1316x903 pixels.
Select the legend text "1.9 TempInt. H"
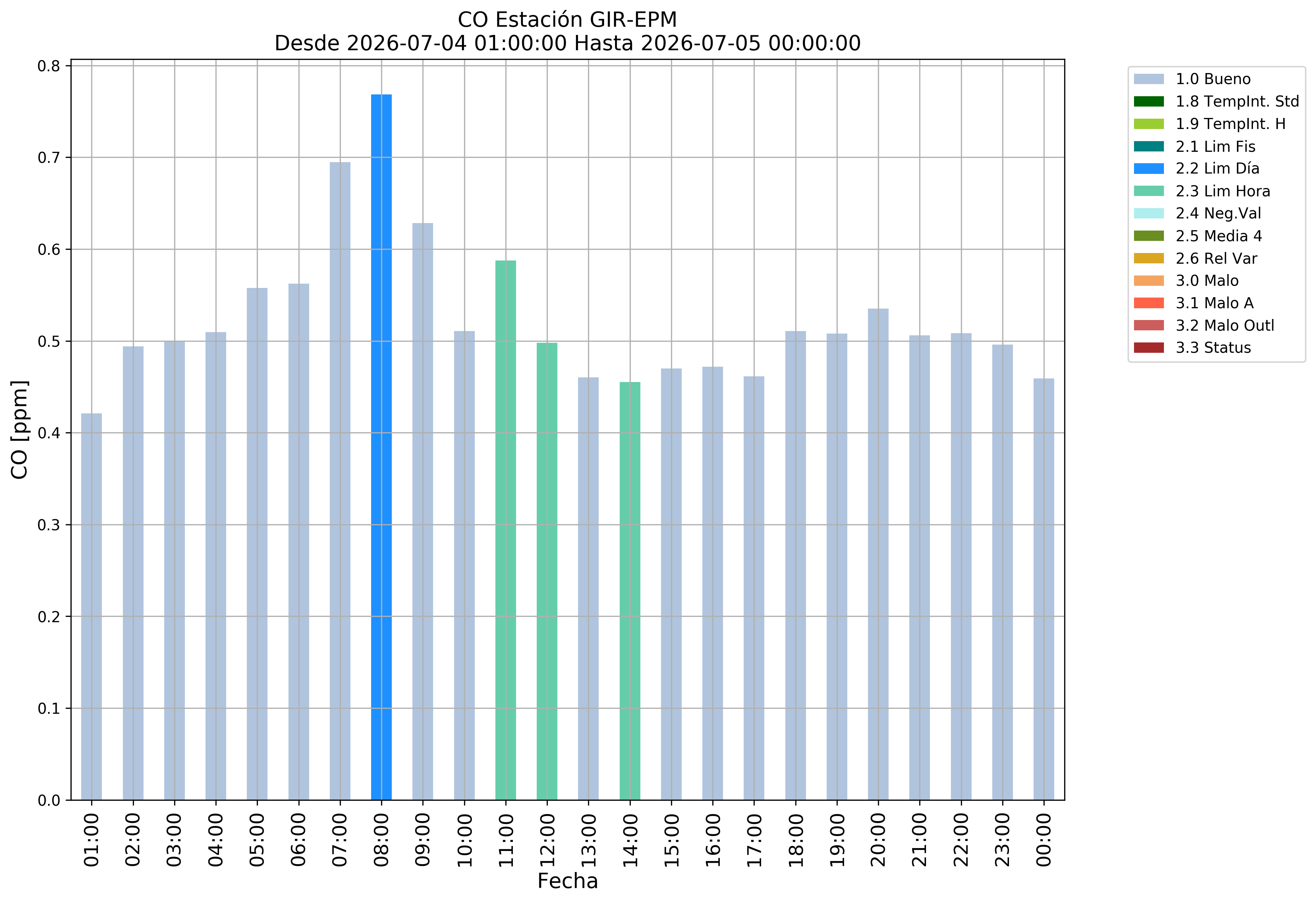pyautogui.click(x=1231, y=124)
